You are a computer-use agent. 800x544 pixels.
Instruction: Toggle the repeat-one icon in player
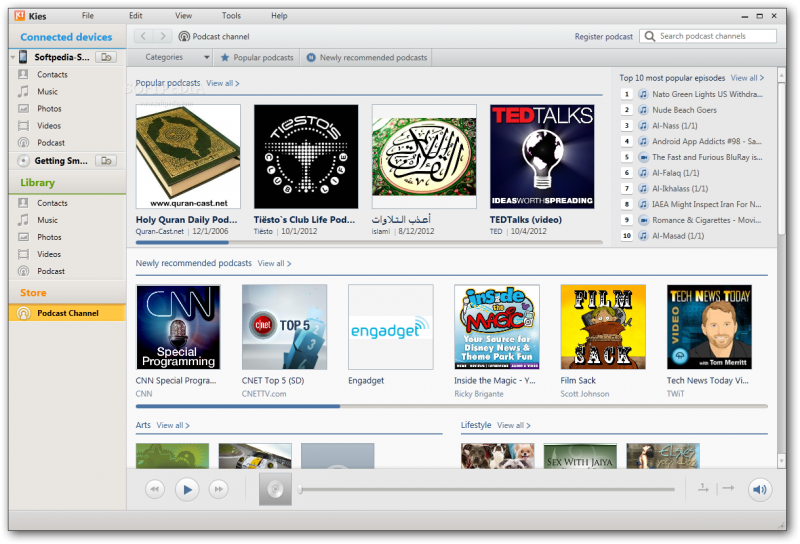pos(703,488)
